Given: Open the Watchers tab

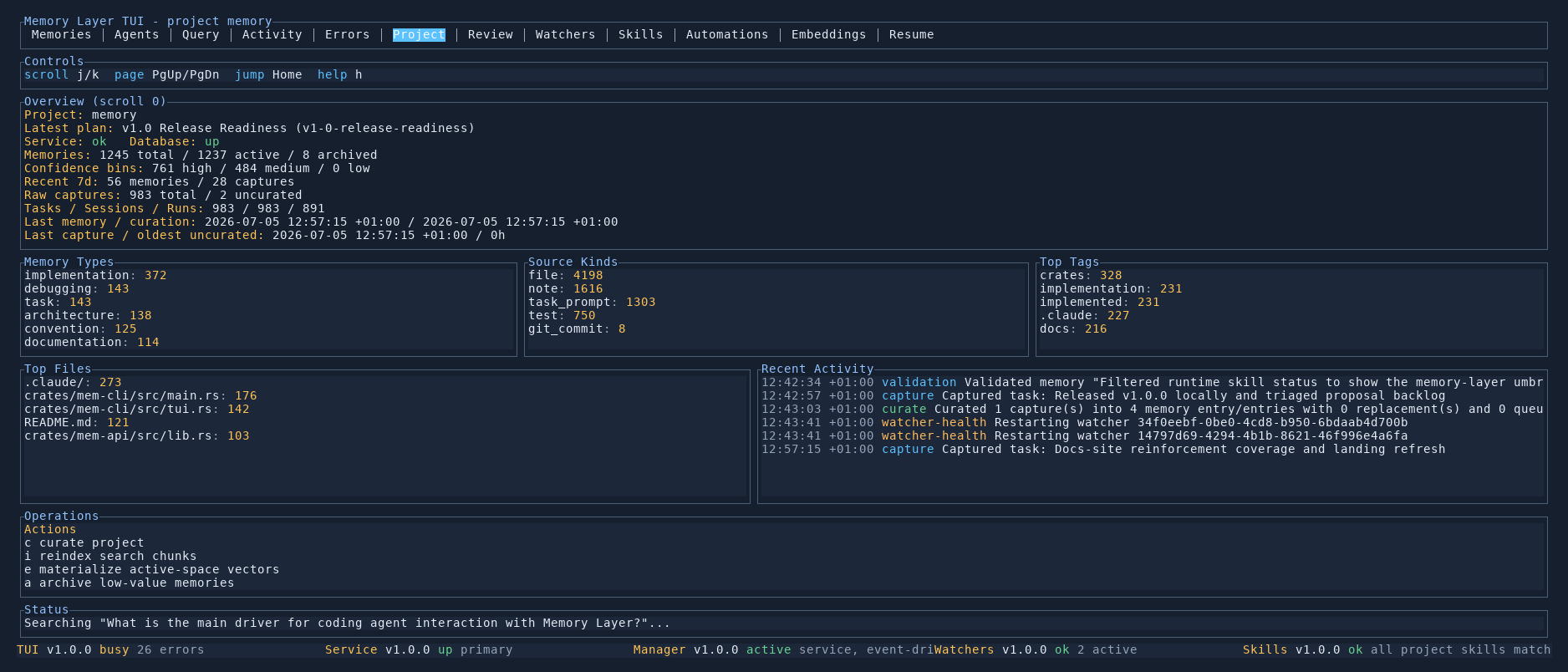Looking at the screenshot, I should pyautogui.click(x=565, y=34).
